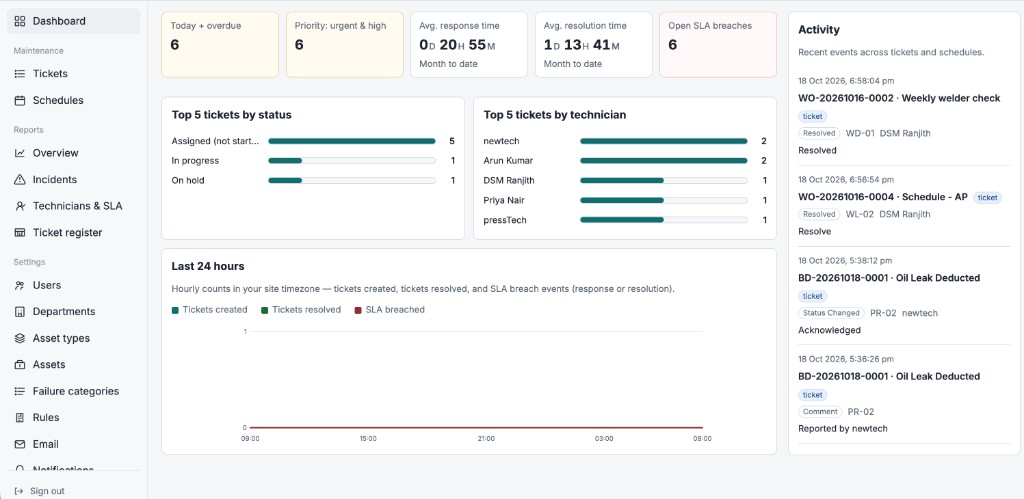The width and height of the screenshot is (1024, 499).
Task: Click the Comment badge in Activity
Action: 820,411
